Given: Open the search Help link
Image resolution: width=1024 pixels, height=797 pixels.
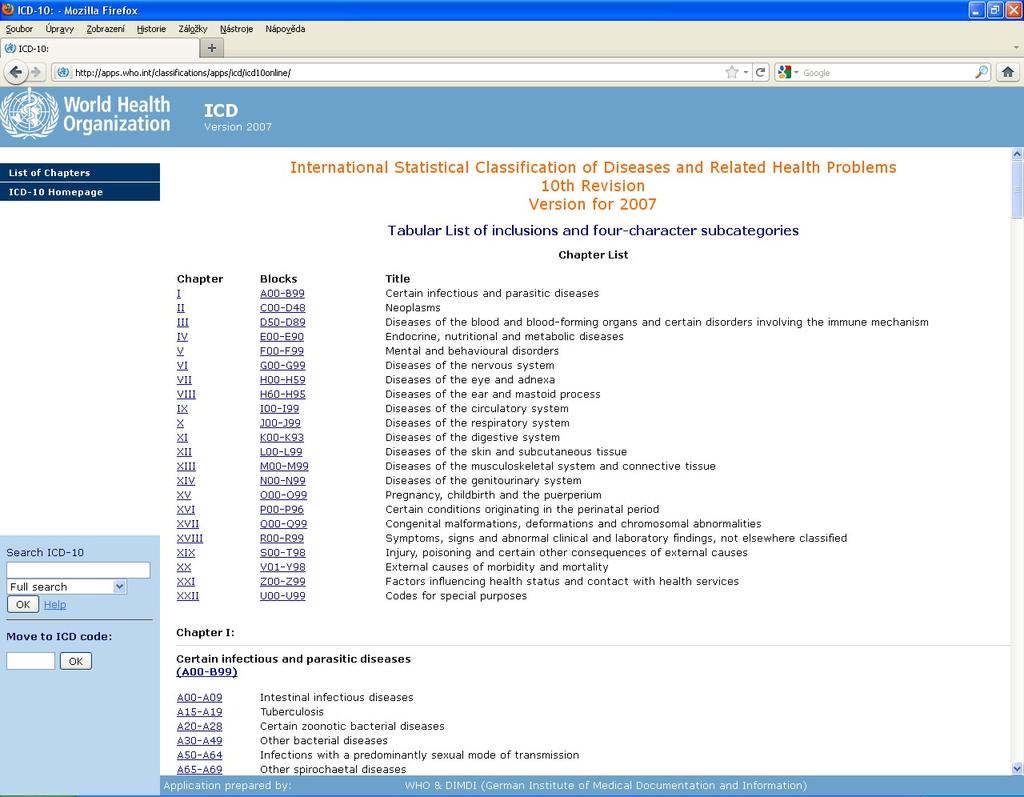Looking at the screenshot, I should 55,604.
